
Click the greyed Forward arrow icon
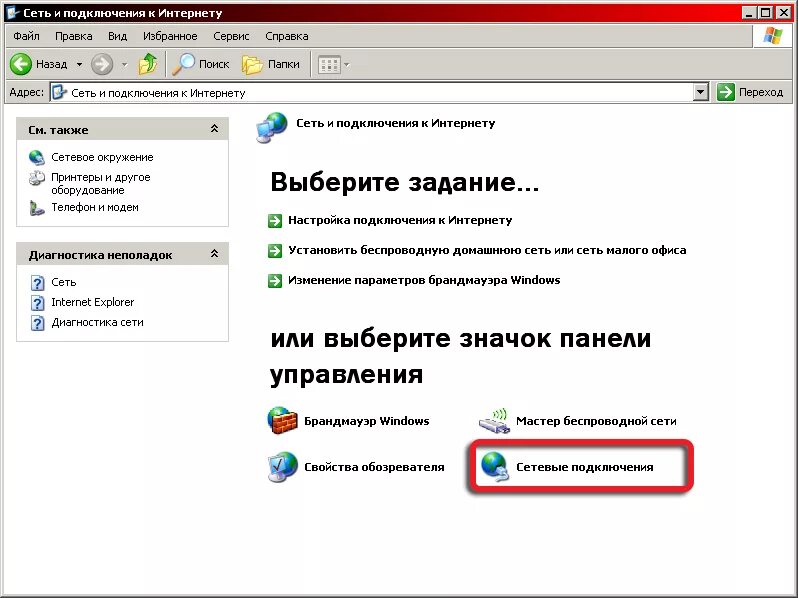[102, 65]
